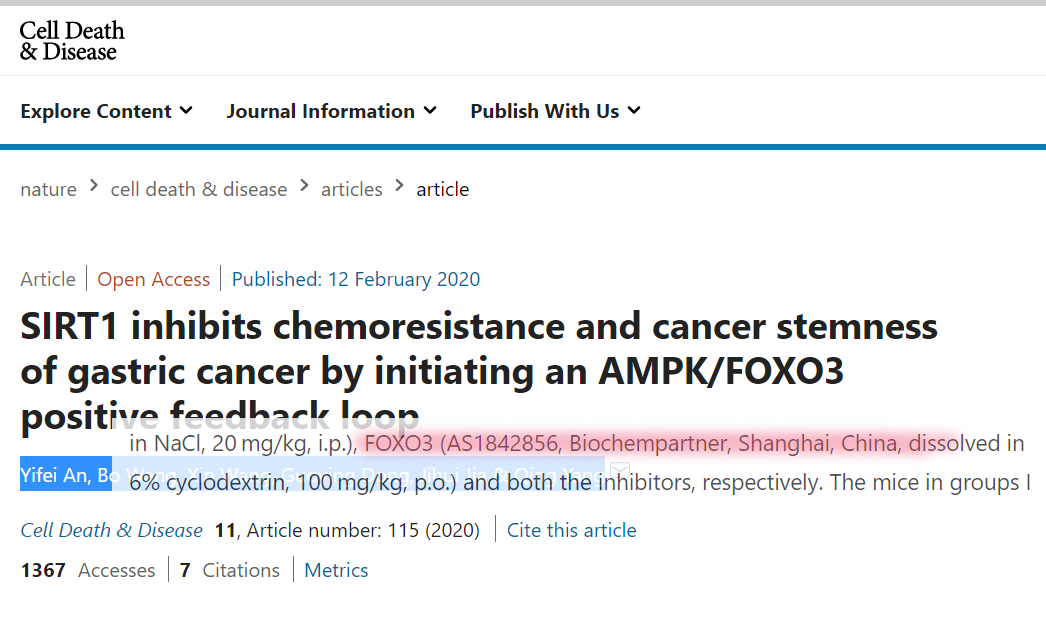Expand the Explore Content menu
Viewport: 1046px width, 635px height.
(107, 111)
